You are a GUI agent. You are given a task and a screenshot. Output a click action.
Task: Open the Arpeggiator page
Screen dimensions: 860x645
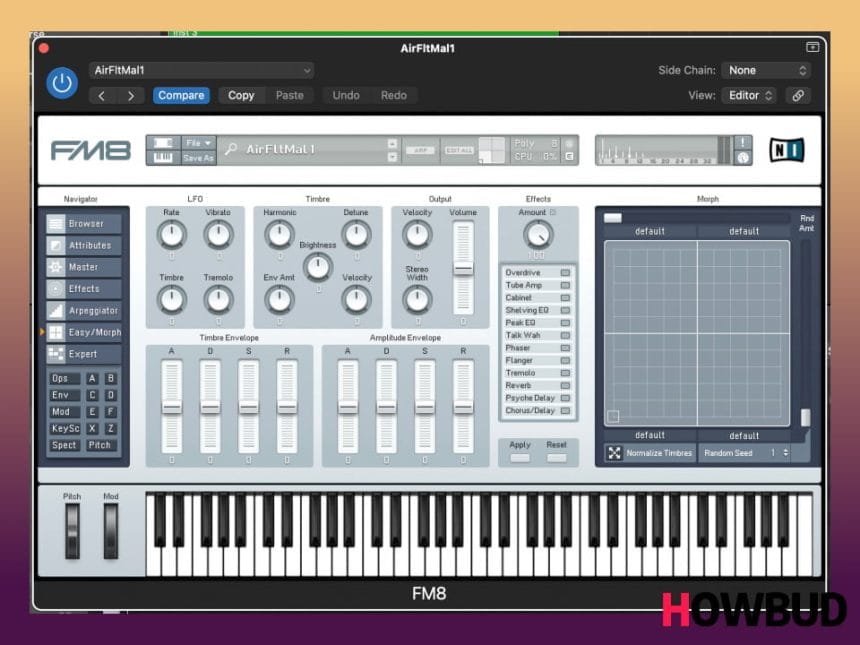pos(84,311)
